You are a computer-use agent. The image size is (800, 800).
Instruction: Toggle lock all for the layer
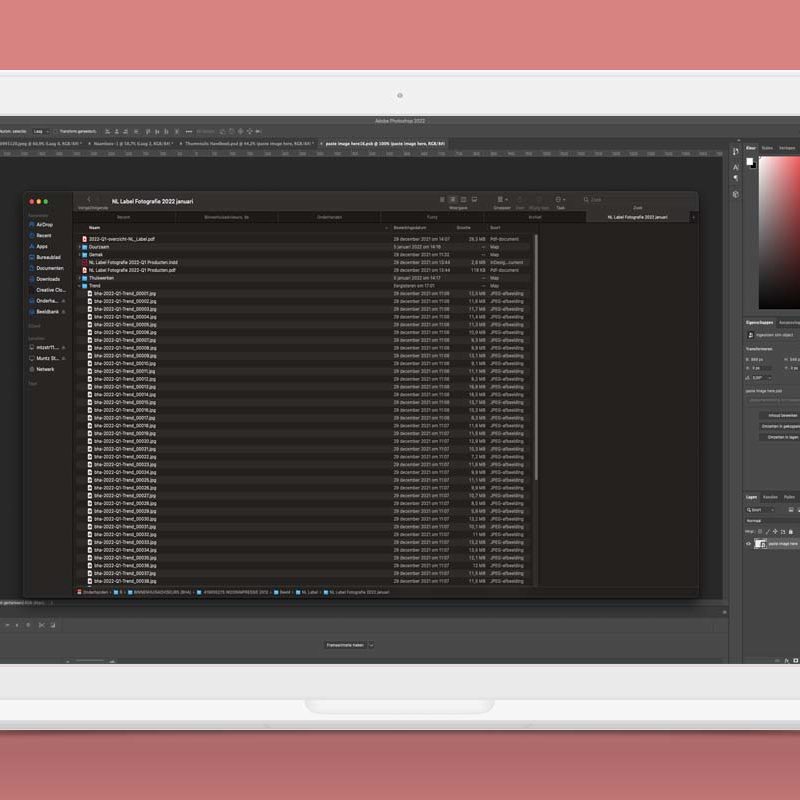click(x=791, y=532)
